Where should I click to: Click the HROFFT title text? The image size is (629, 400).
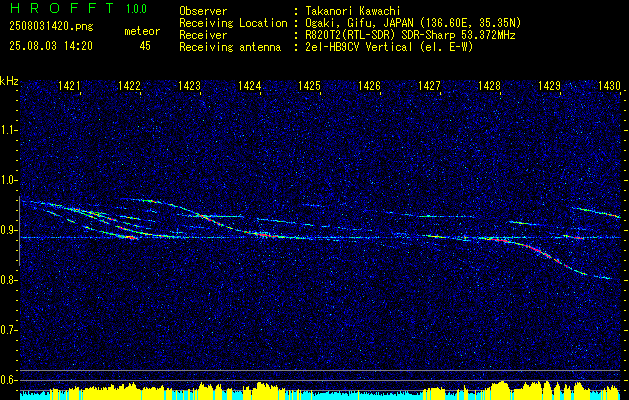coord(62,8)
